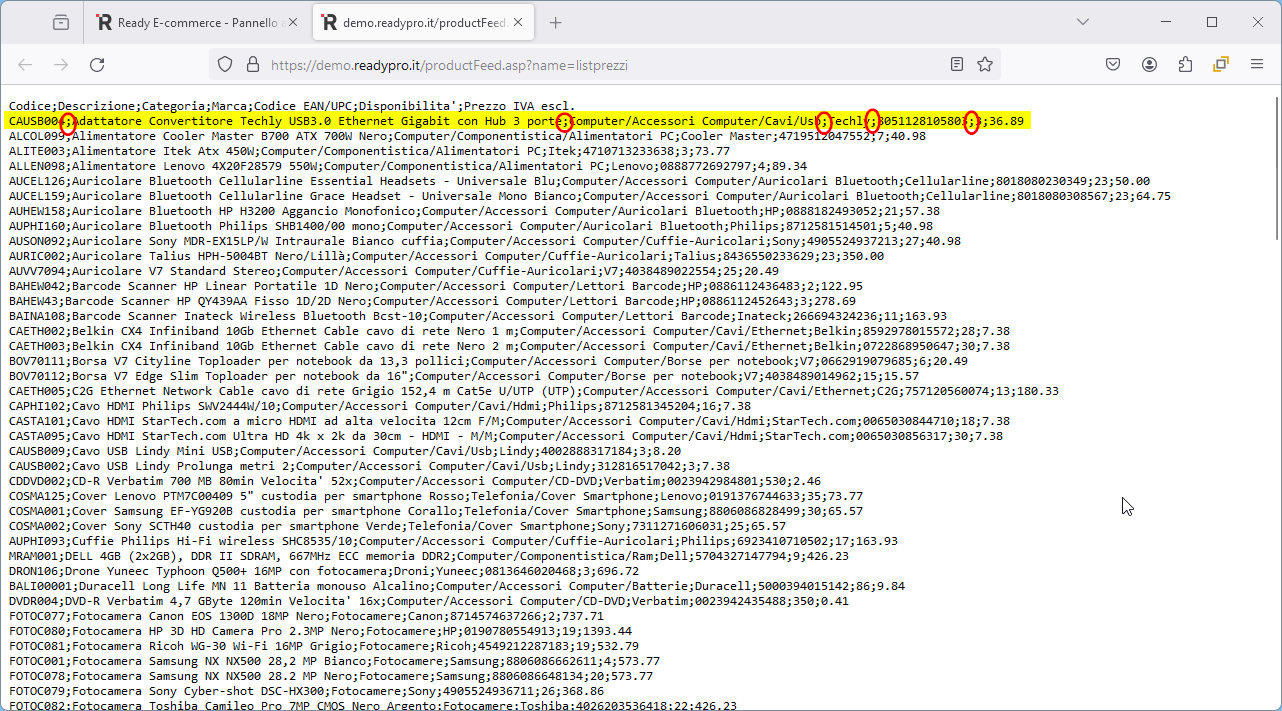1282x711 pixels.
Task: Click the FOTOC079 Sony Cyber-shot line
Action: tap(305, 691)
